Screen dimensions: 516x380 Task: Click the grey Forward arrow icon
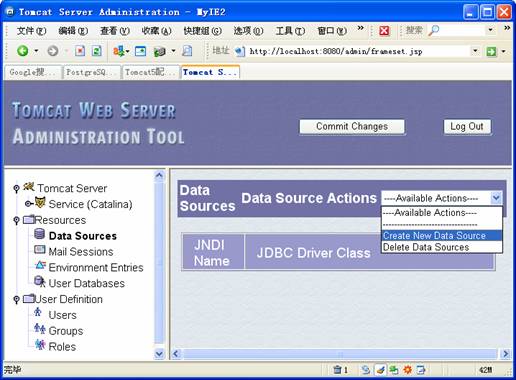[53, 51]
